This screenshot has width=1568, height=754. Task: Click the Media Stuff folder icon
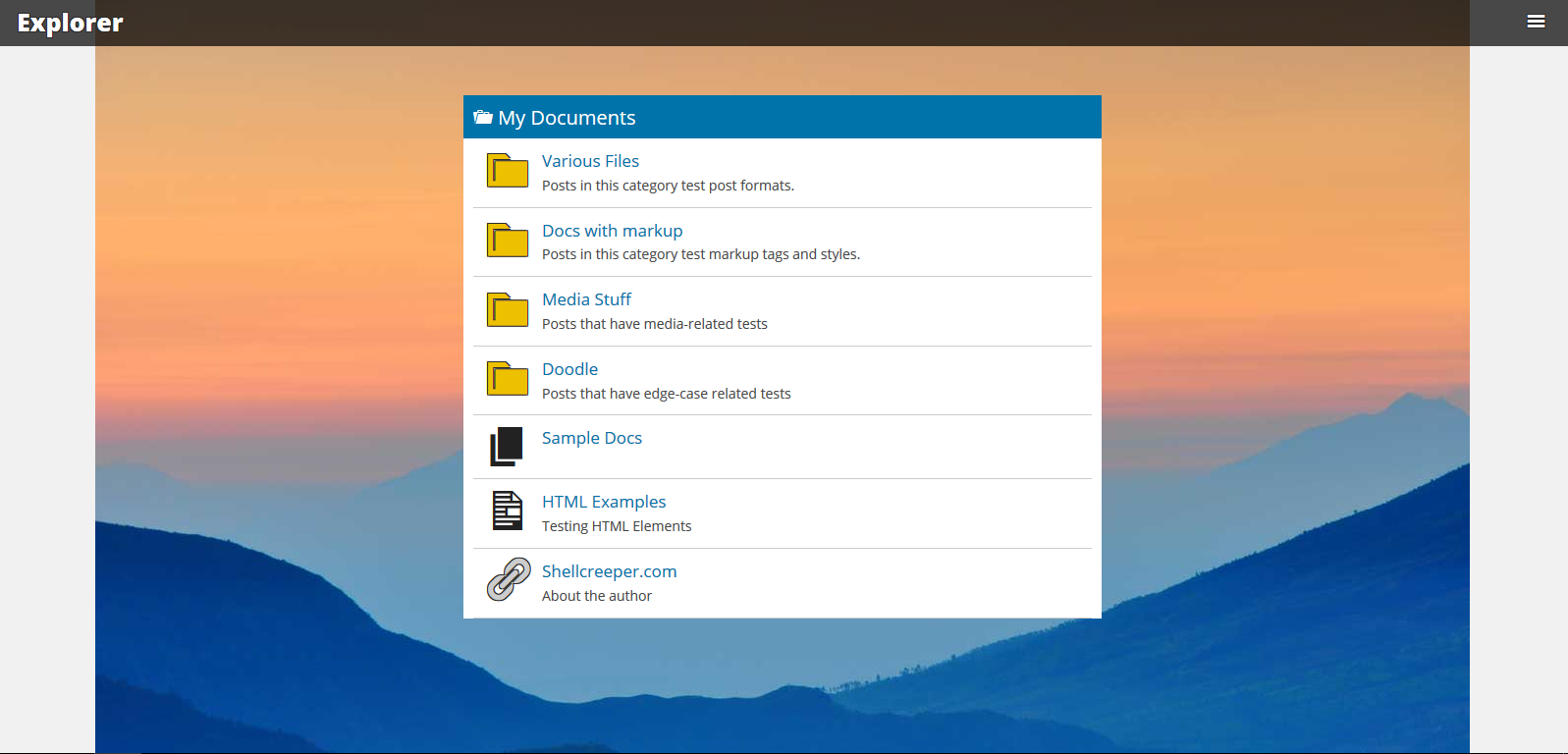click(508, 309)
